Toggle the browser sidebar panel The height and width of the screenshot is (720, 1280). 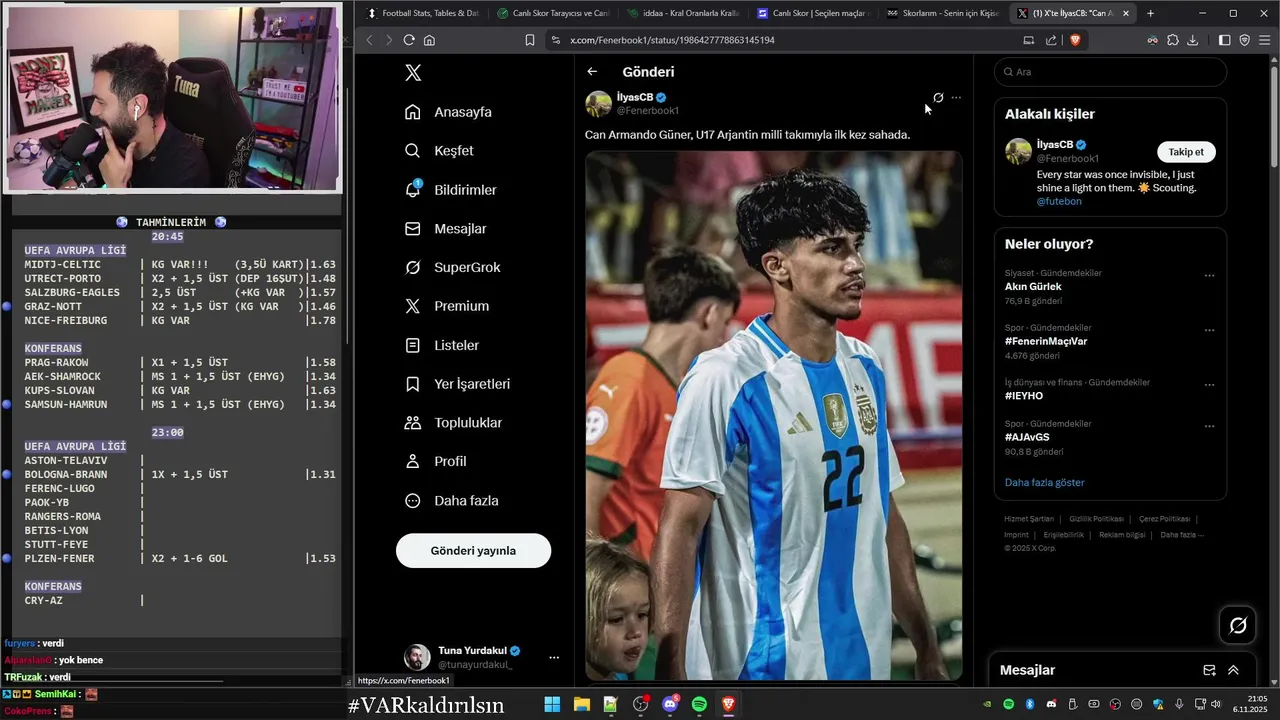pos(1225,40)
